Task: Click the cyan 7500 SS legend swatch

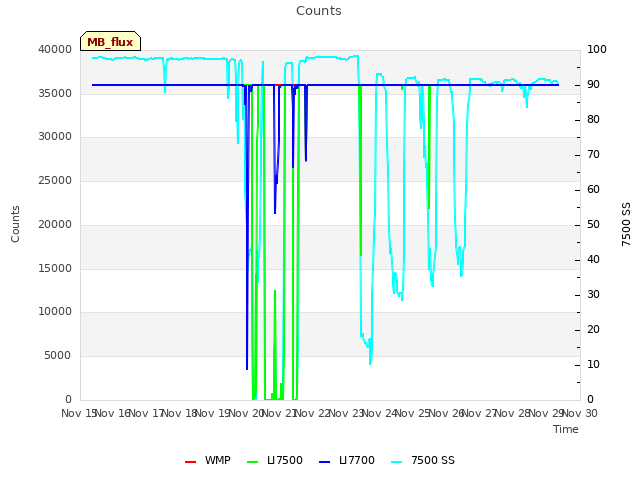Action: pyautogui.click(x=397, y=462)
